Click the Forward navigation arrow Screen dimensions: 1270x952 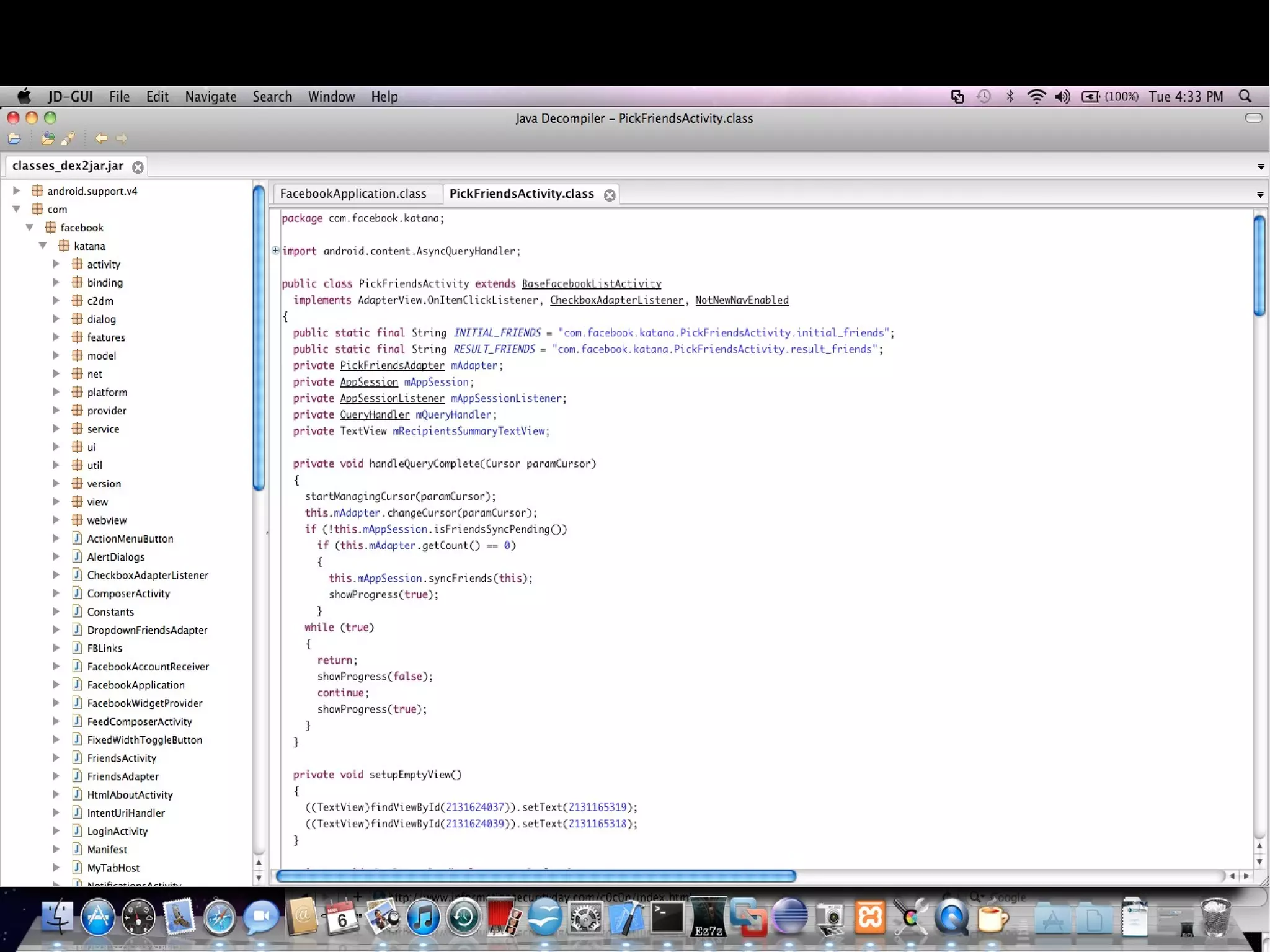tap(122, 138)
